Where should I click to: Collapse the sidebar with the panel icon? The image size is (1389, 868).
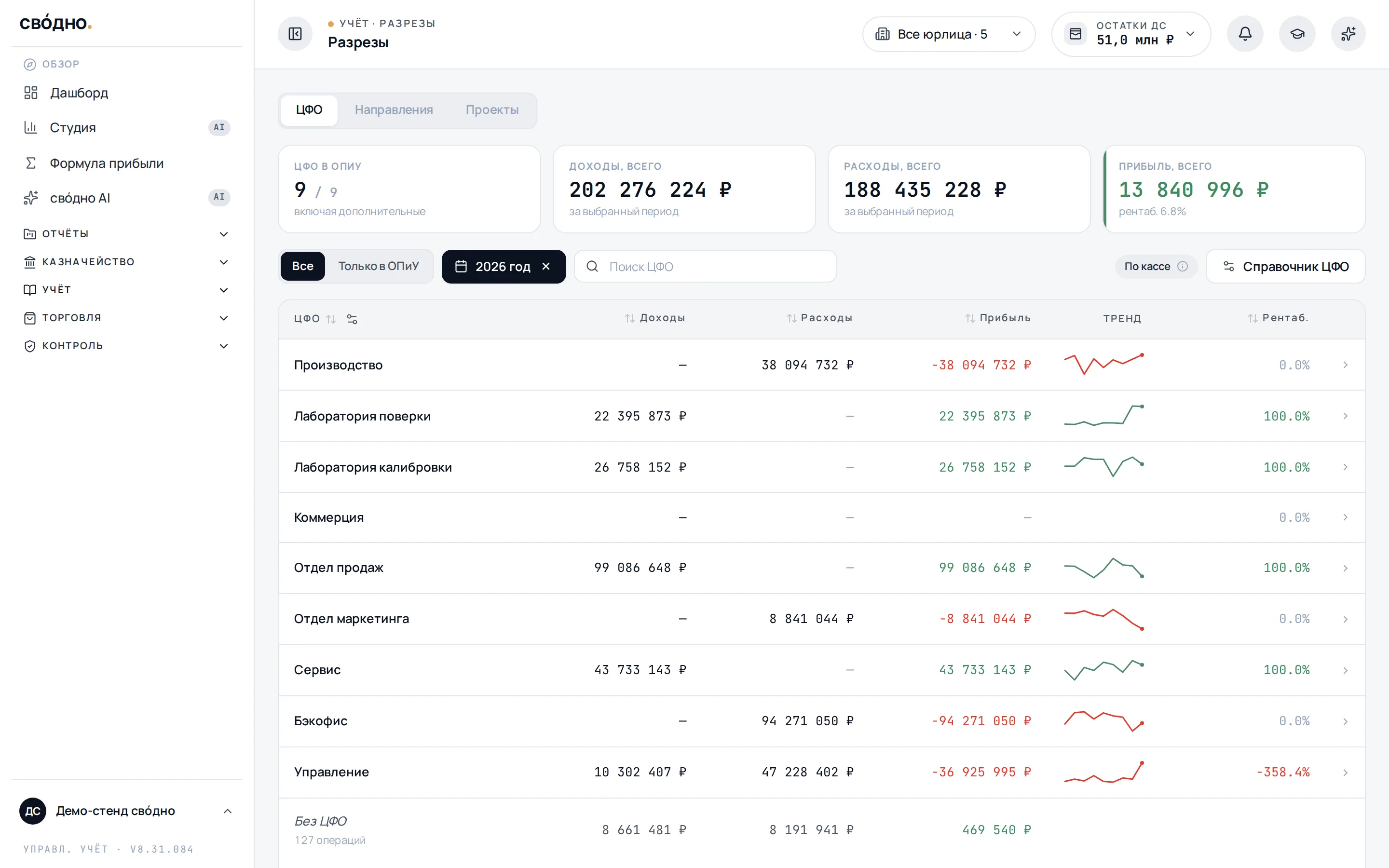pyautogui.click(x=295, y=34)
